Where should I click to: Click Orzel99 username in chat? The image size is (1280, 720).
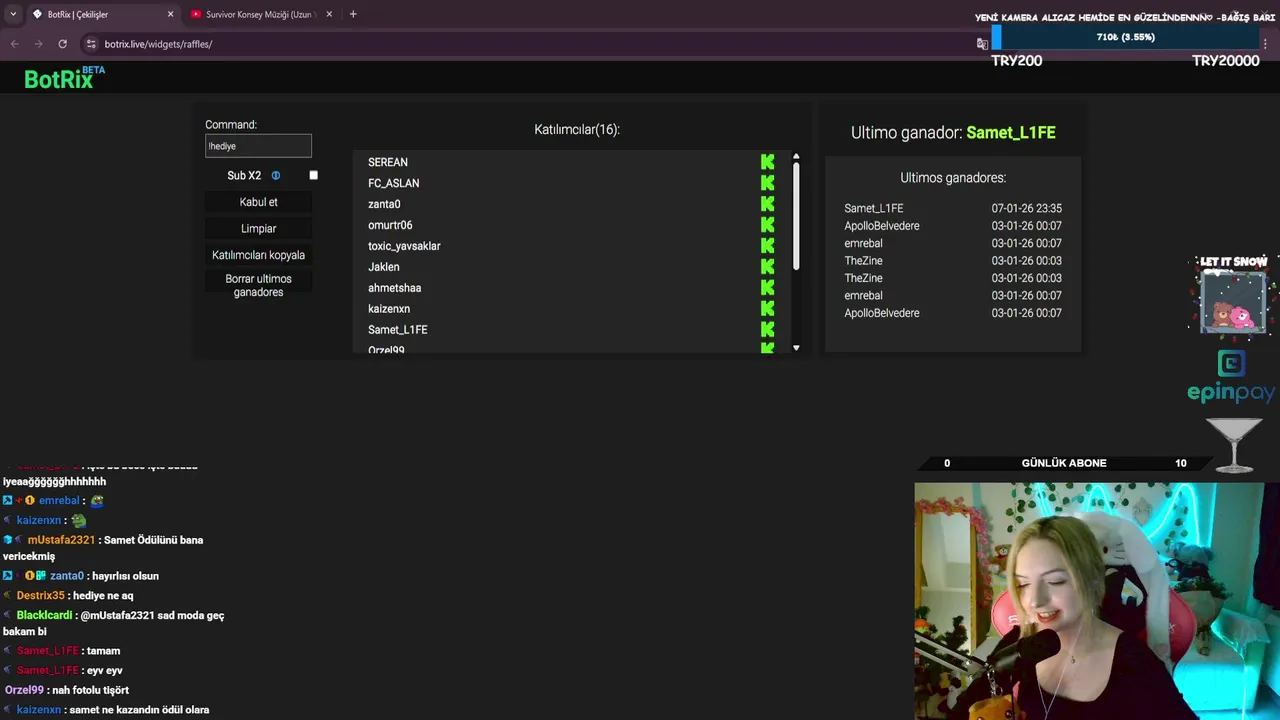(24, 690)
